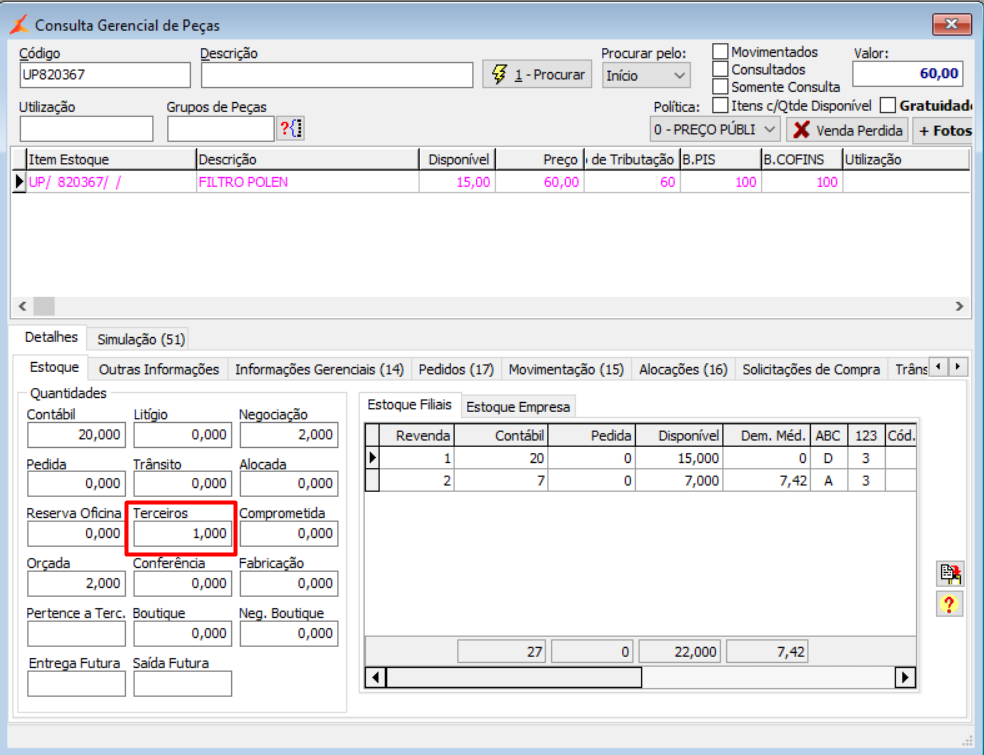Click the Venda Perdida button
This screenshot has height=755, width=984.
(x=847, y=131)
